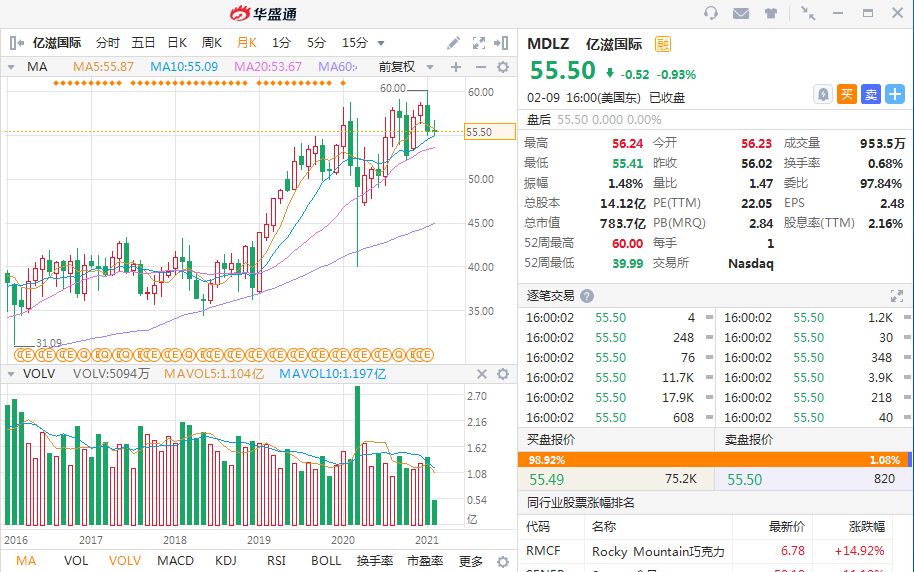This screenshot has height=572, width=914.
Task: Hide the right quote panel icon
Action: (501, 43)
